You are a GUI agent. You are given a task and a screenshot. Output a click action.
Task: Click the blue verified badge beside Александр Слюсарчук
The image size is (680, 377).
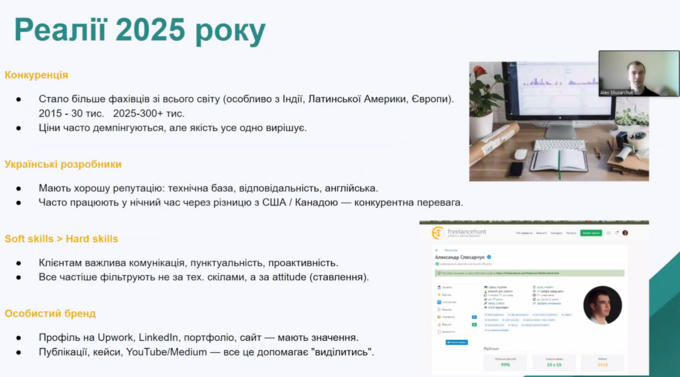click(x=489, y=257)
